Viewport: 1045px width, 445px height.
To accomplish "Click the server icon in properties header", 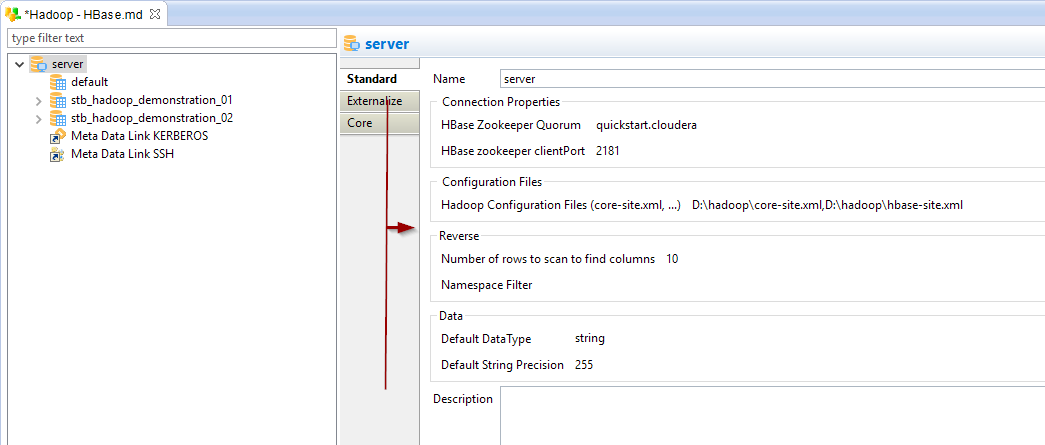I will click(x=351, y=45).
